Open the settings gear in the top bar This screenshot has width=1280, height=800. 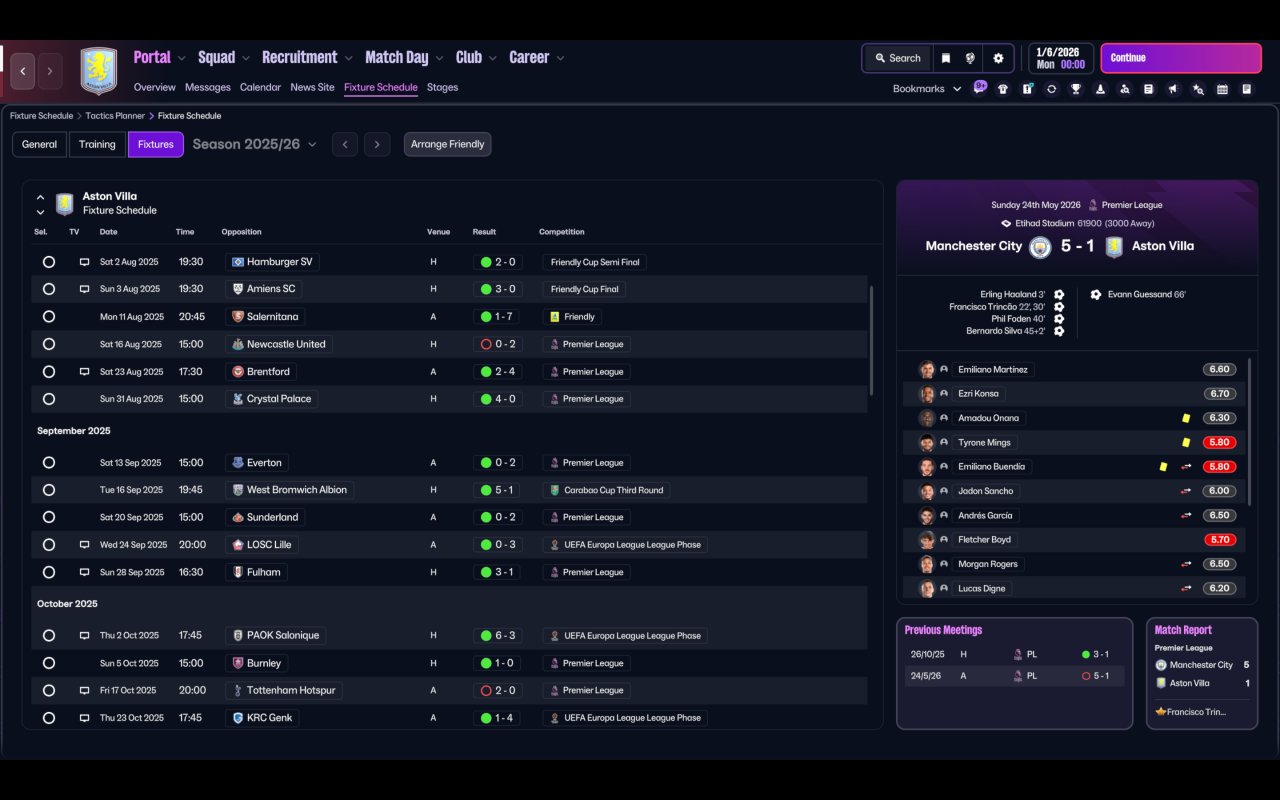click(x=998, y=58)
